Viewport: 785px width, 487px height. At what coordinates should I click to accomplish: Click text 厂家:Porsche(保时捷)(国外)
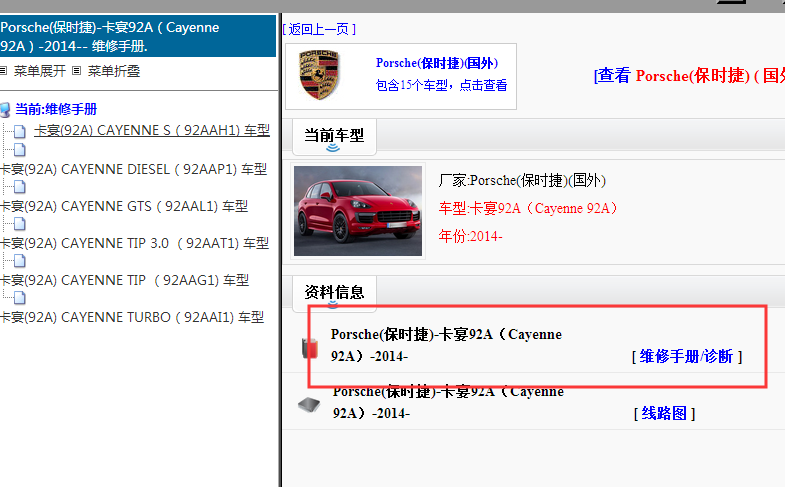tap(522, 180)
